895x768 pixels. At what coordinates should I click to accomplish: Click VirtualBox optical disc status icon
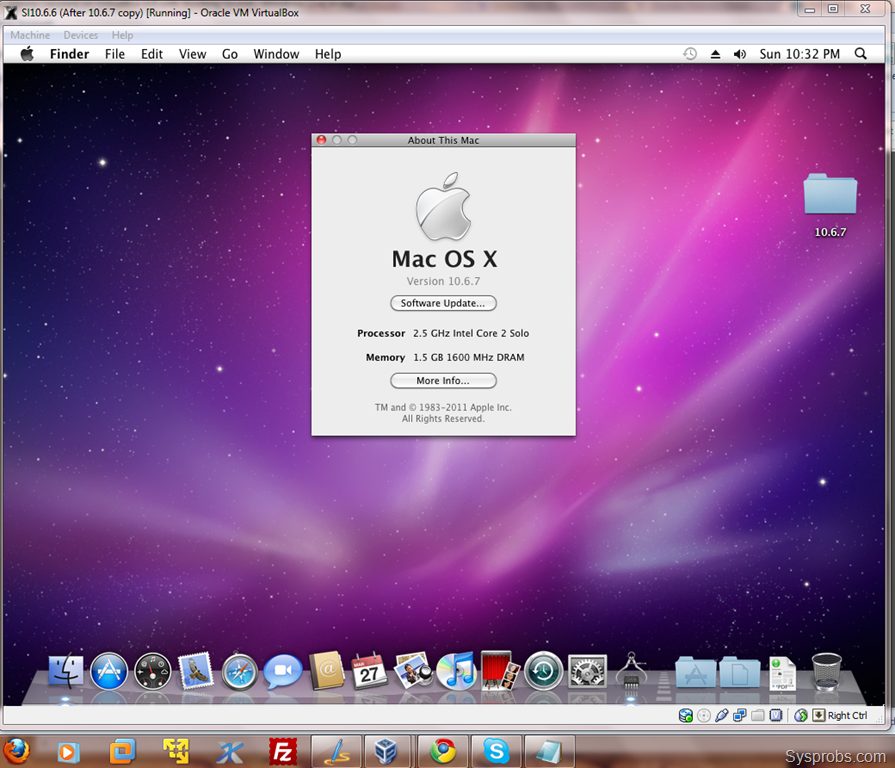(704, 715)
